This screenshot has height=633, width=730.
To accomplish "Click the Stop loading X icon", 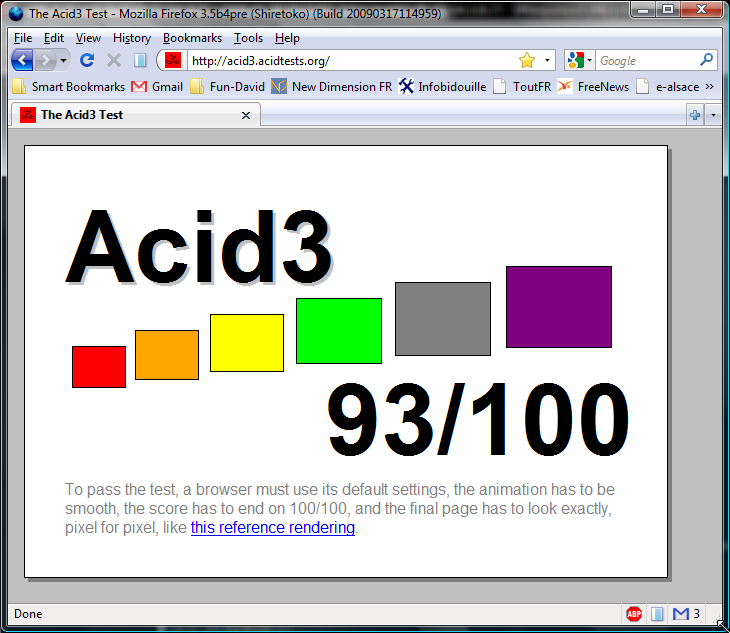I will [114, 61].
